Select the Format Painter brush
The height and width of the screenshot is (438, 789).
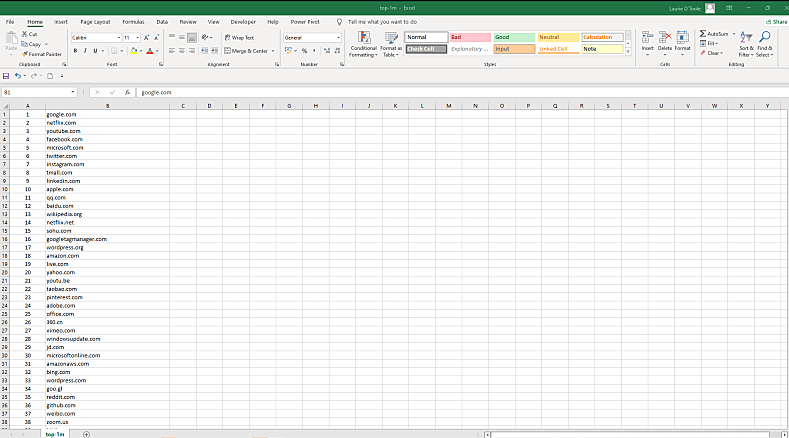(x=25, y=54)
